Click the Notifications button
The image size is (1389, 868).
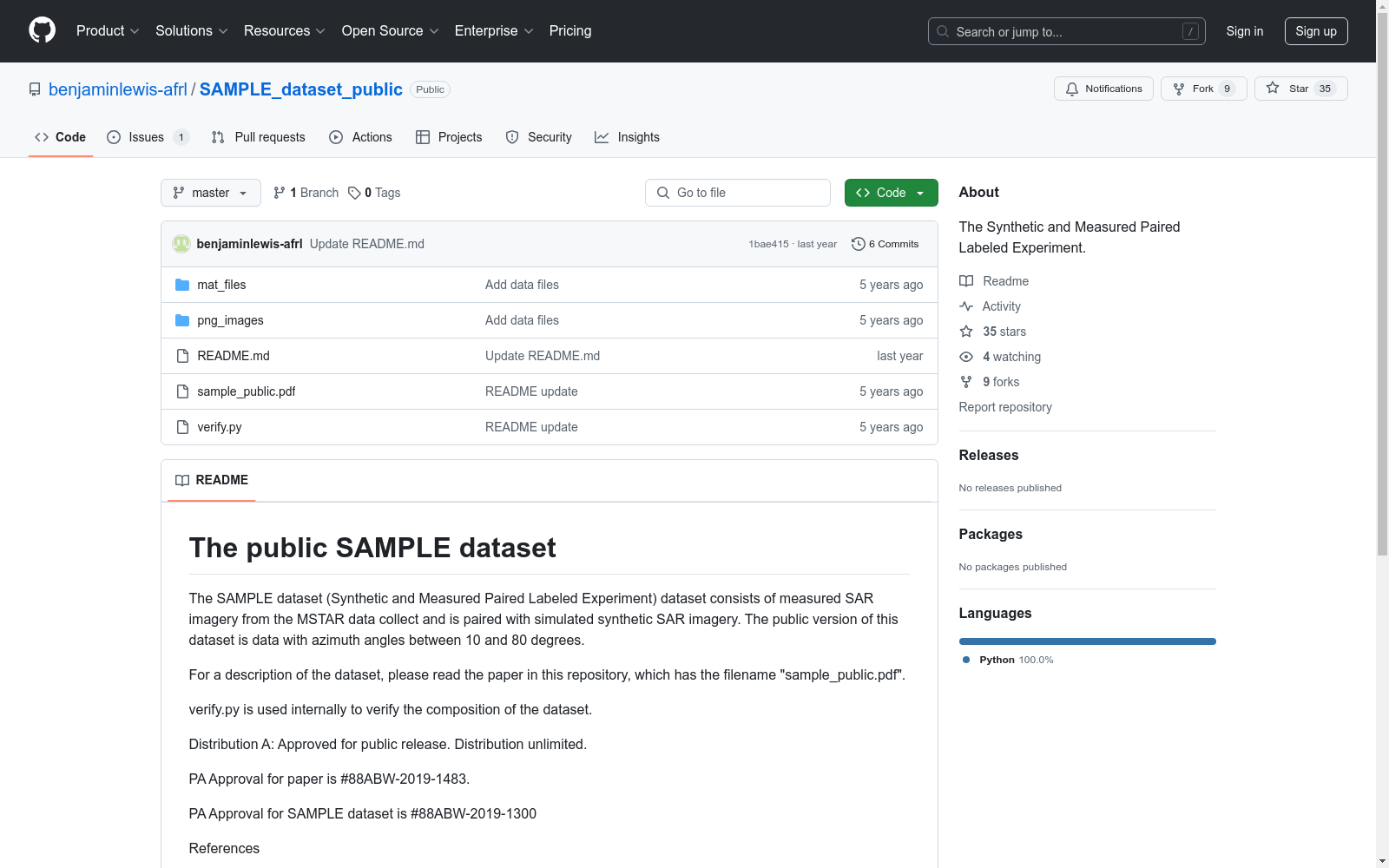coord(1103,89)
